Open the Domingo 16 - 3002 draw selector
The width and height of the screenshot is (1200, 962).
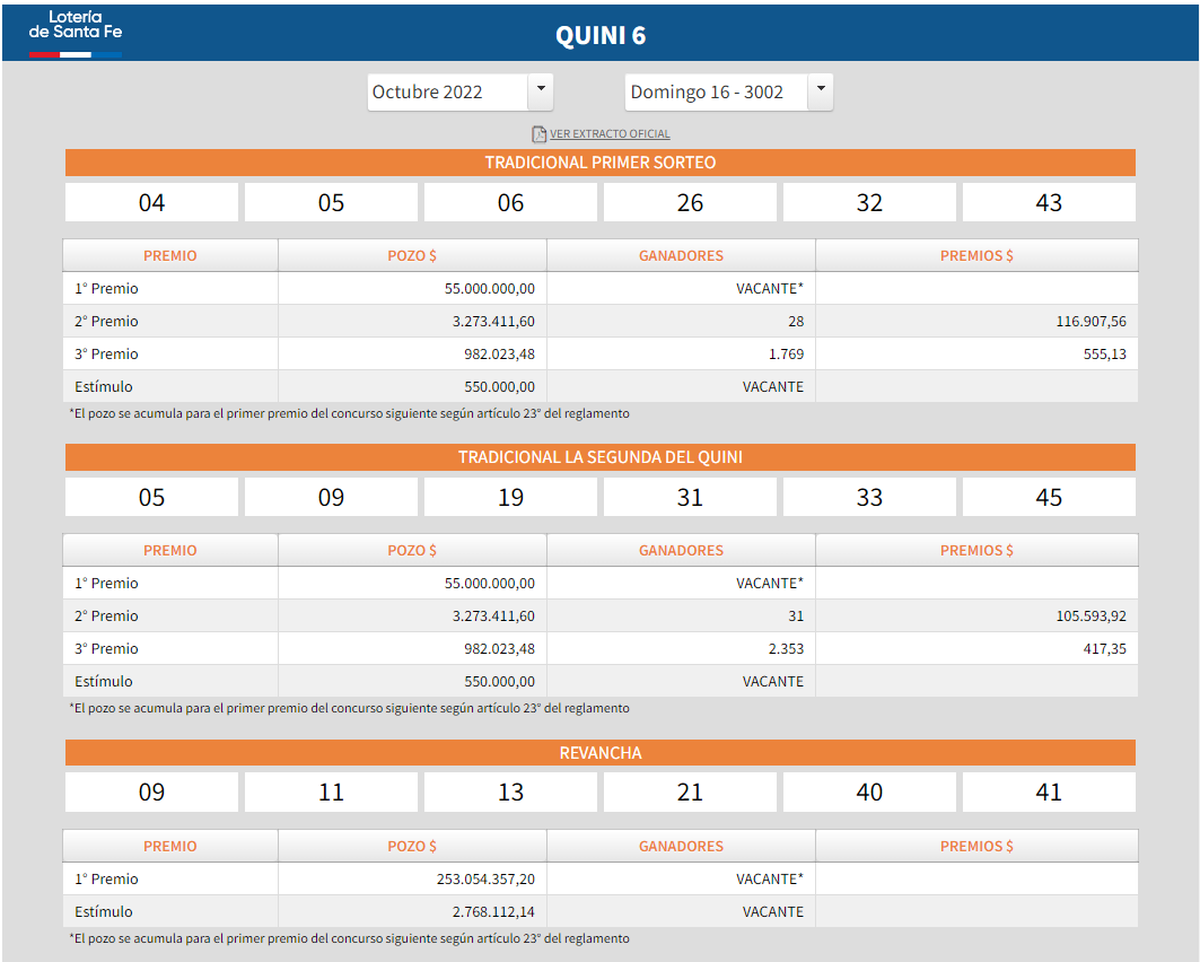coord(715,91)
